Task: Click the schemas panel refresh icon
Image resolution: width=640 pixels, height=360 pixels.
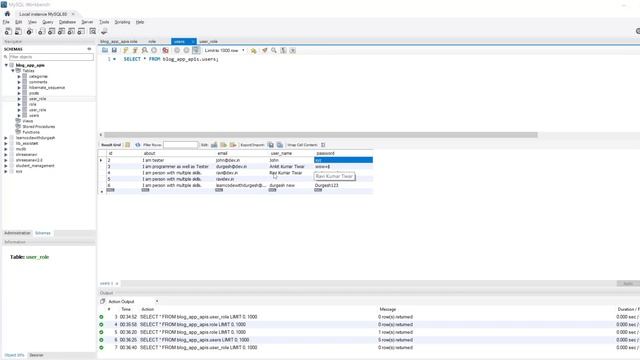Action: (x=89, y=49)
